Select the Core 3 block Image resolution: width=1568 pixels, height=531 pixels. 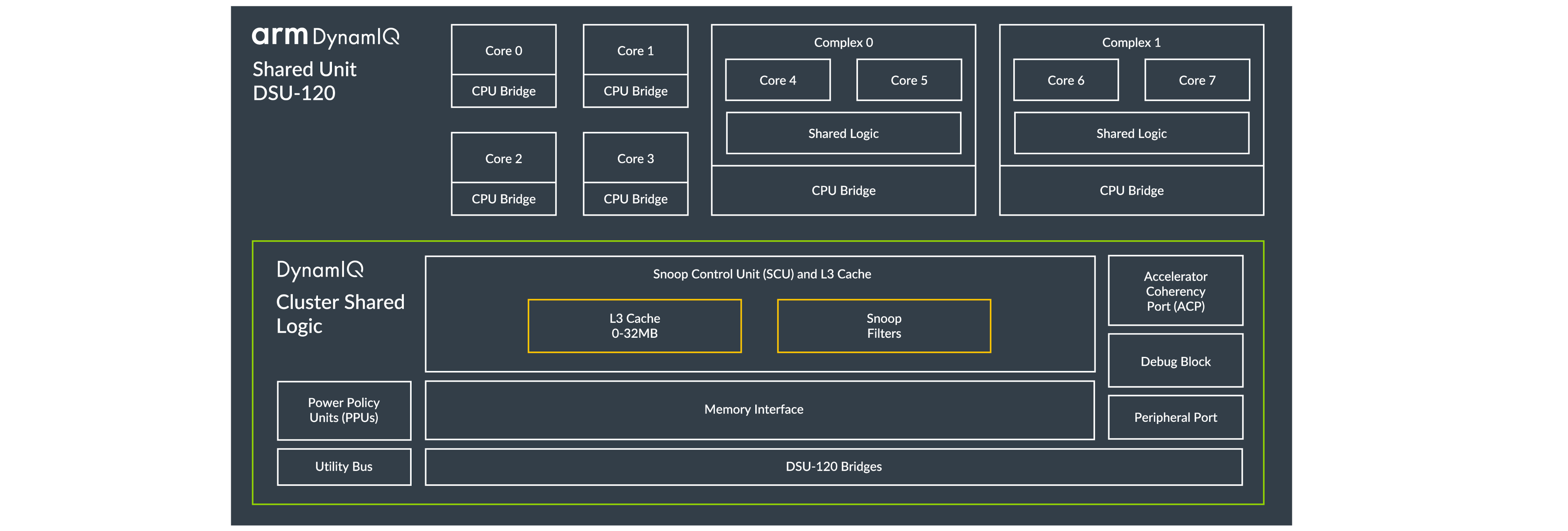click(635, 158)
